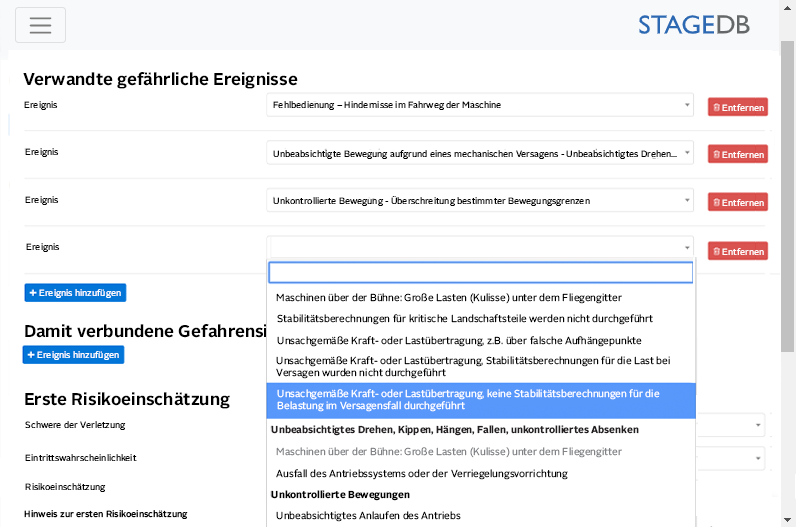Viewport: 796px width, 527px height.
Task: Add event under Damit verbundene Gefahrensituationen
Action: point(73,355)
